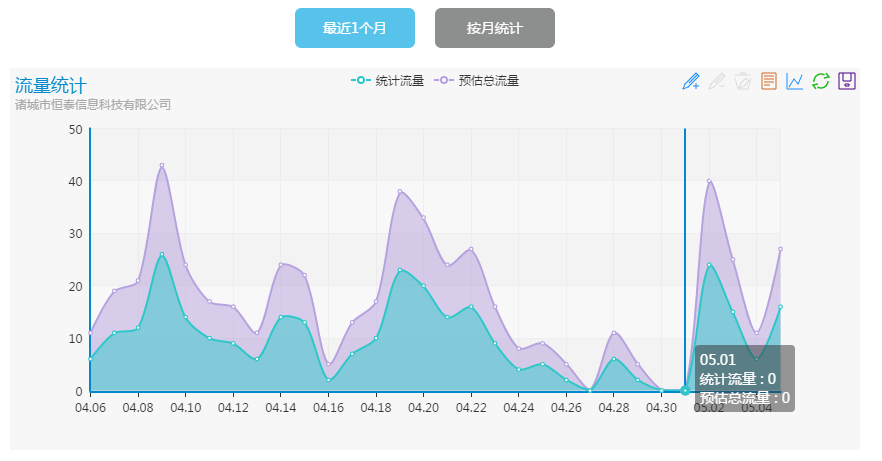Click the 04.14 x-axis date label
The image size is (882, 461).
tap(280, 408)
